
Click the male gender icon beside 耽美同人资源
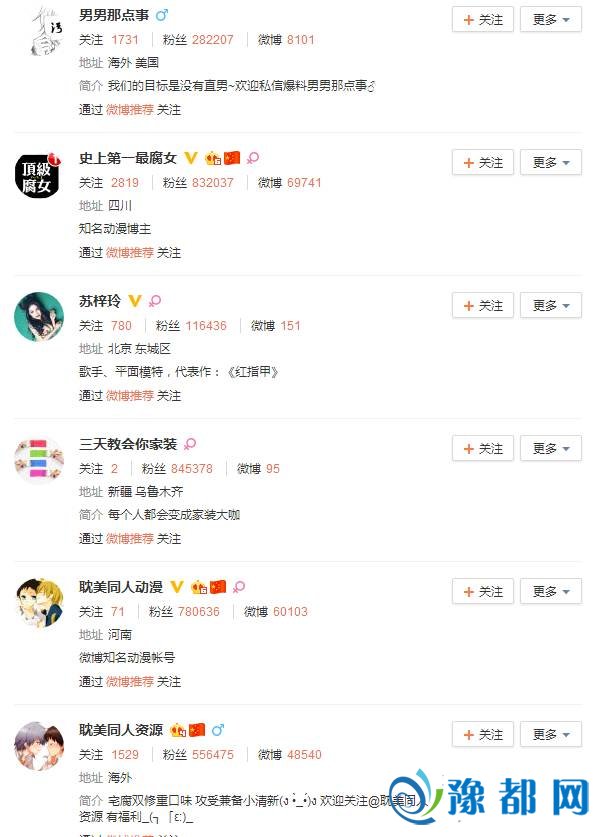[218, 730]
